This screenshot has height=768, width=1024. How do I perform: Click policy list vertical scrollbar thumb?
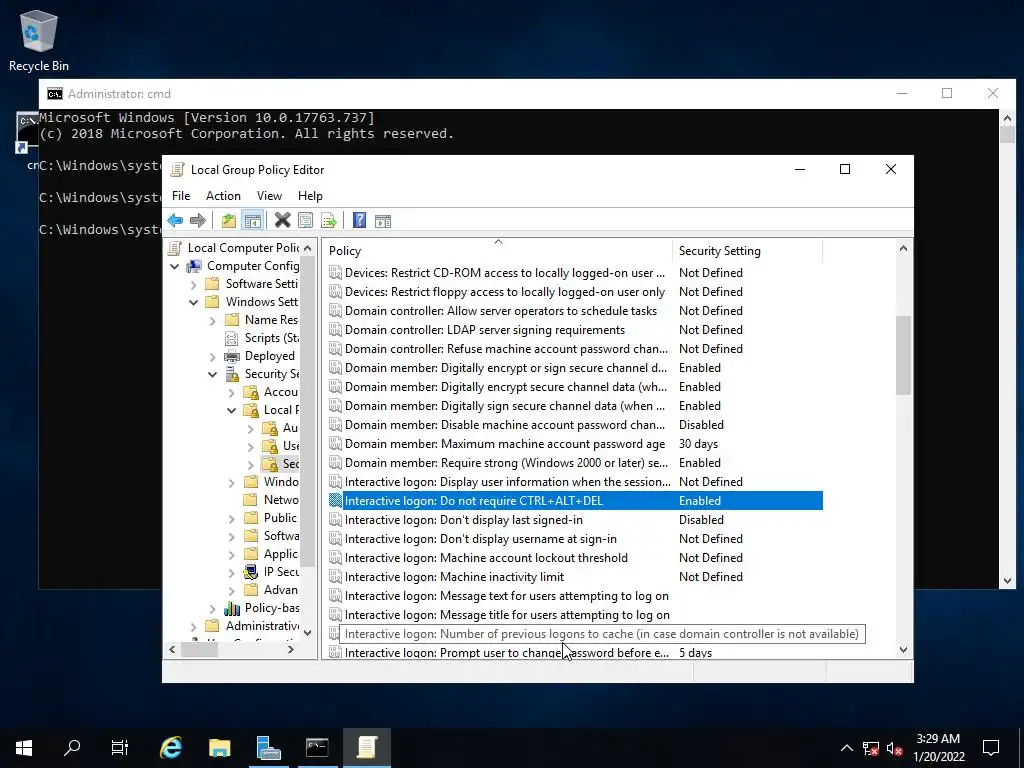tap(903, 356)
